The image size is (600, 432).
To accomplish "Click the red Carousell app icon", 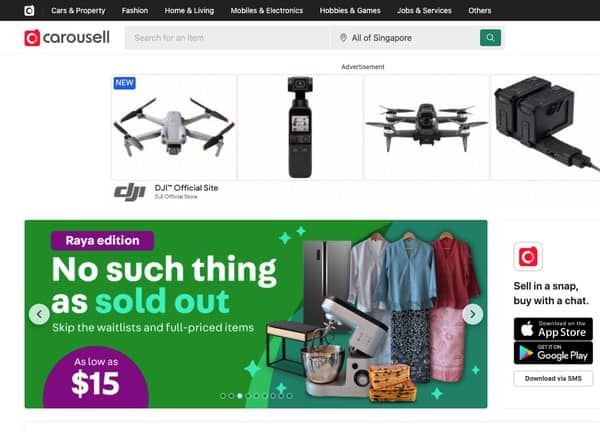I will 528,256.
